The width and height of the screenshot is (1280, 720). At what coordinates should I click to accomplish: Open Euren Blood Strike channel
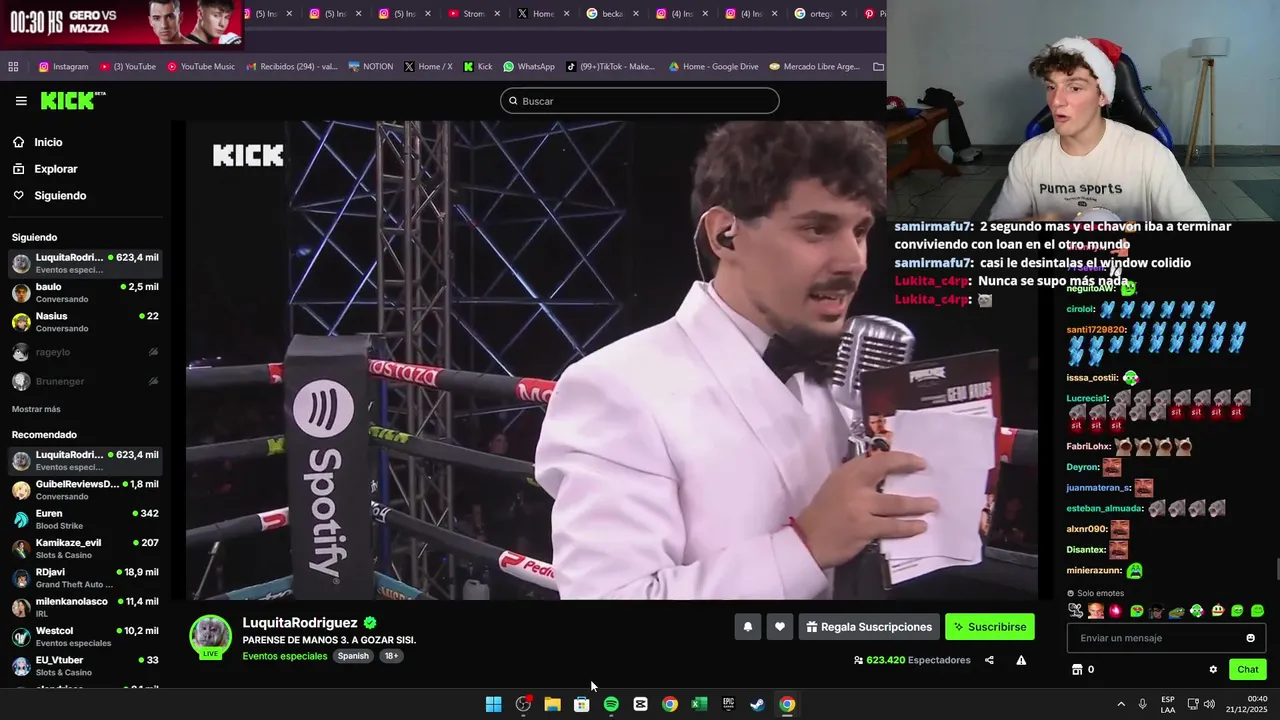click(85, 519)
